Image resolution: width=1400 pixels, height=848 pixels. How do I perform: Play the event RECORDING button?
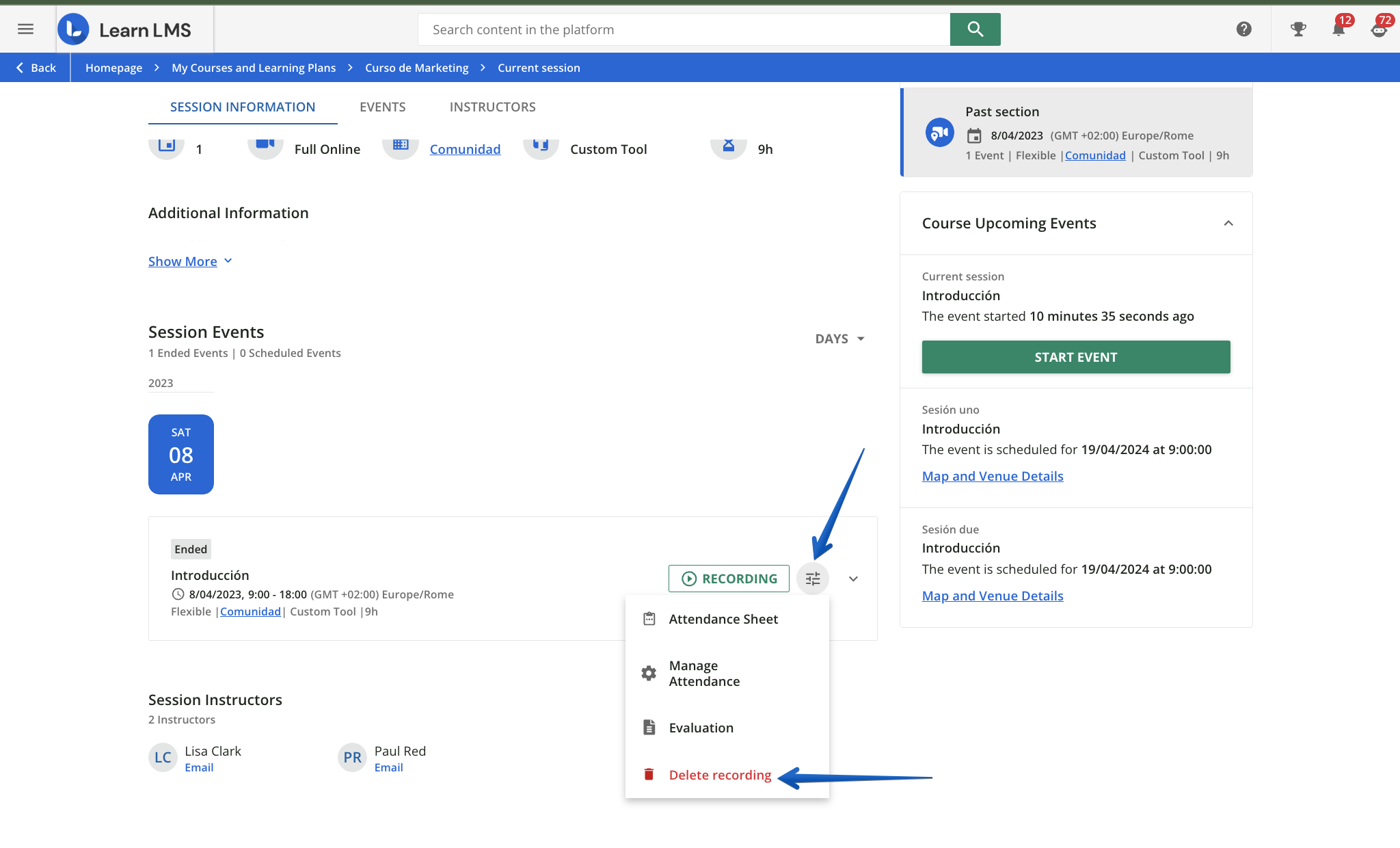(x=729, y=579)
